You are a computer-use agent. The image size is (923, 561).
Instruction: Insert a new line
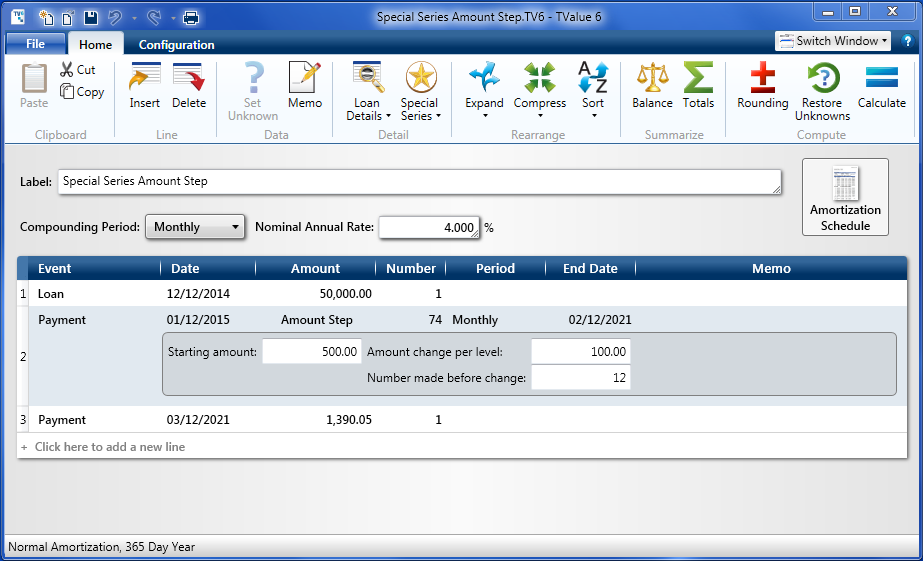pyautogui.click(x=145, y=86)
